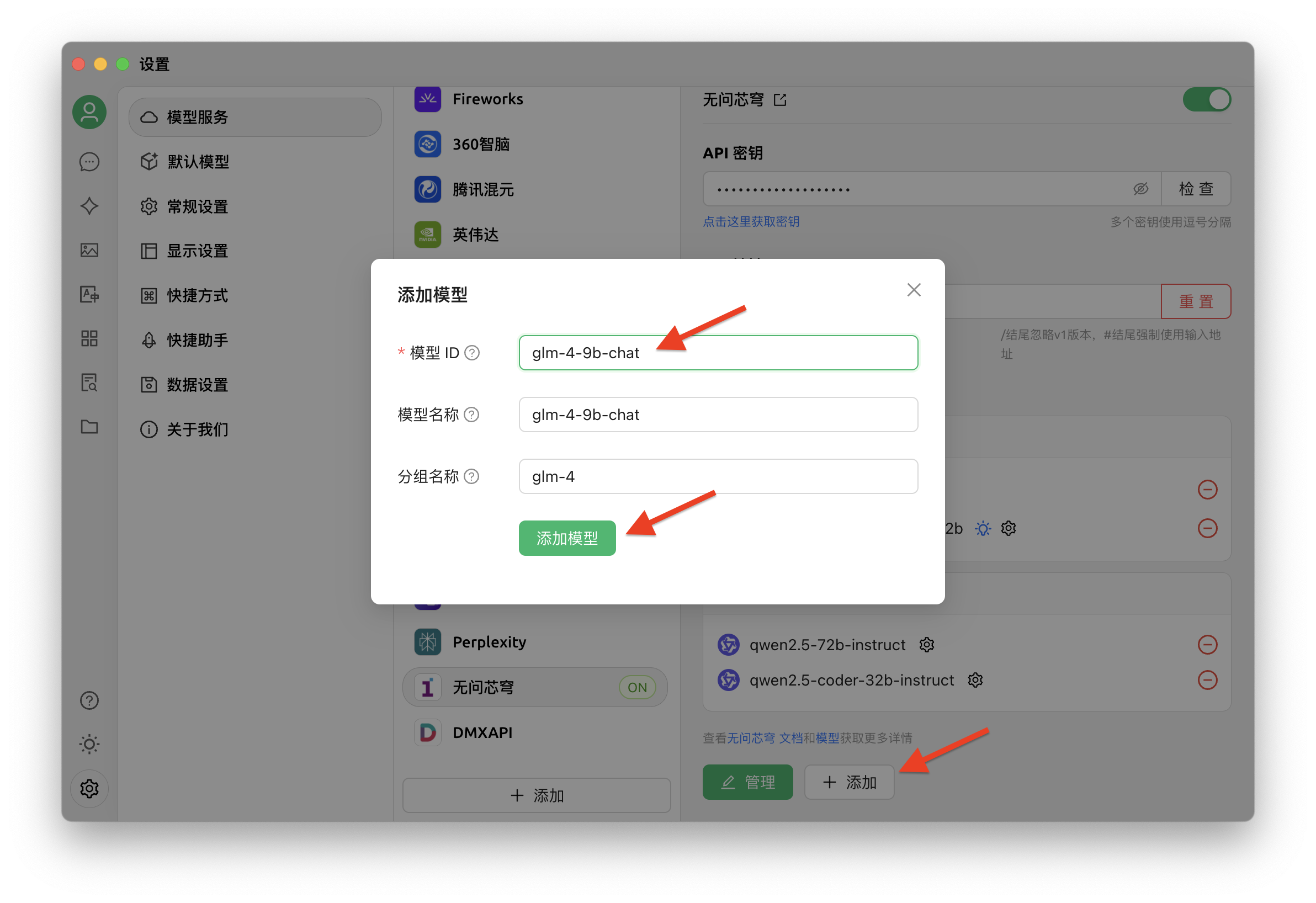Click the qwen2.5-72b-instruct model name
Screen dimensions: 1316x903
tap(827, 645)
